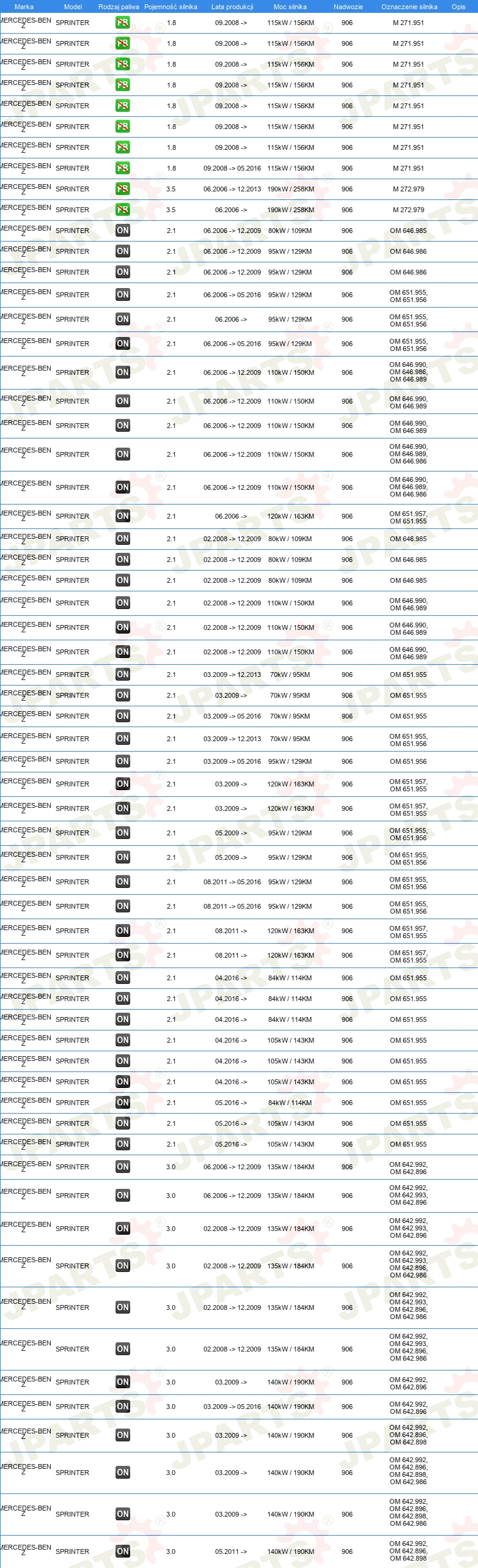This screenshot has width=478, height=1568.
Task: Click ON icon in 3.0 03.2009 -> 05.2016 140kW row
Action: tap(122, 1407)
